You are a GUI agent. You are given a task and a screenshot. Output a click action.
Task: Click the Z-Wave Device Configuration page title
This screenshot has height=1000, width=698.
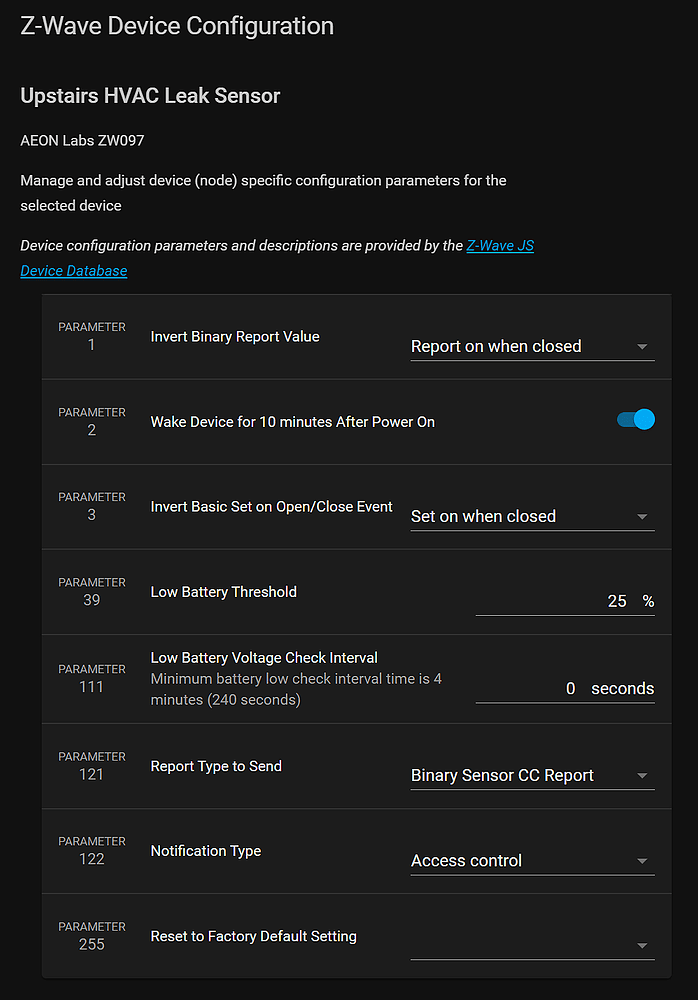tap(176, 26)
